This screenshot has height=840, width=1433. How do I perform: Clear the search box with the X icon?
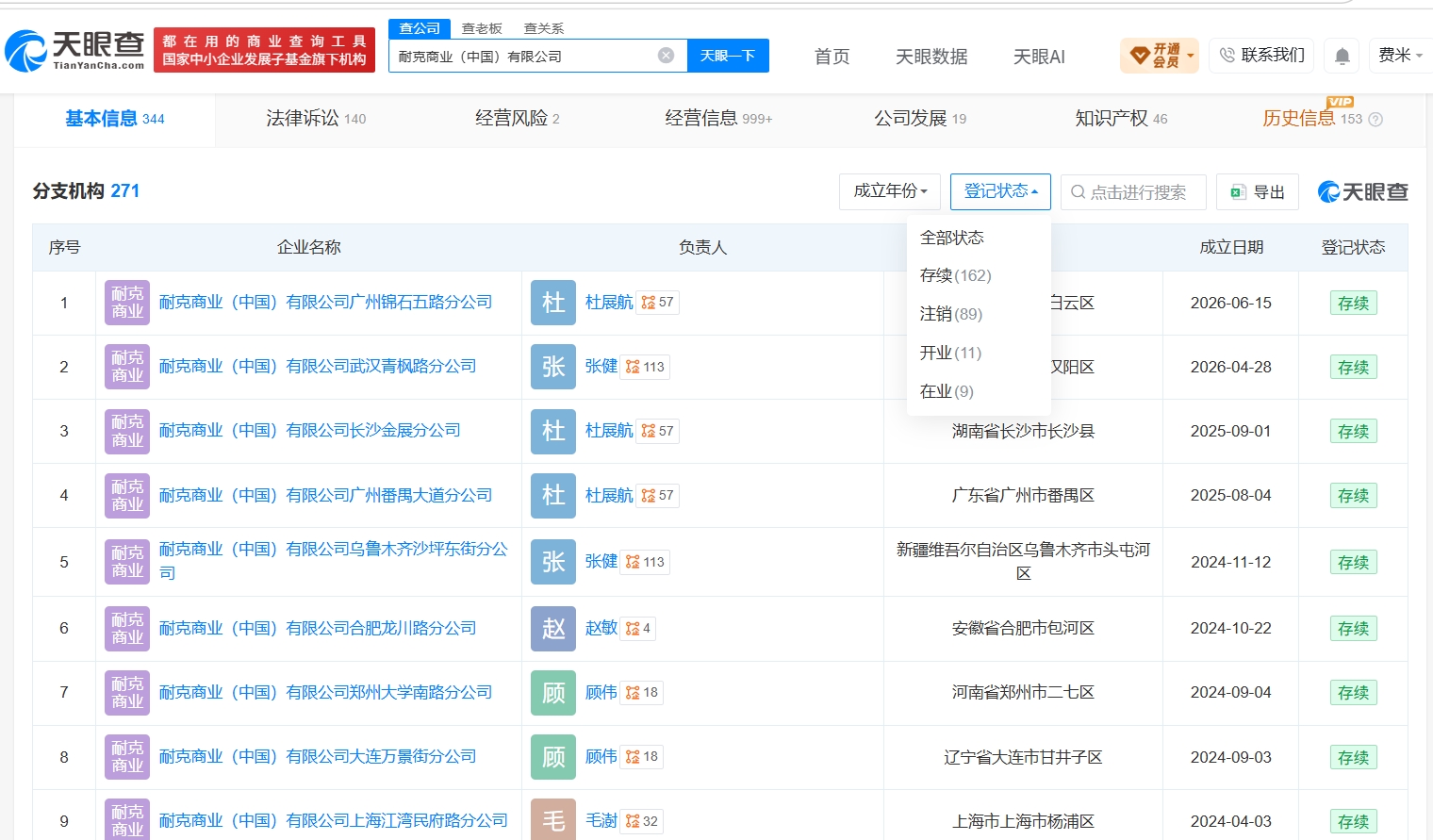pos(666,56)
